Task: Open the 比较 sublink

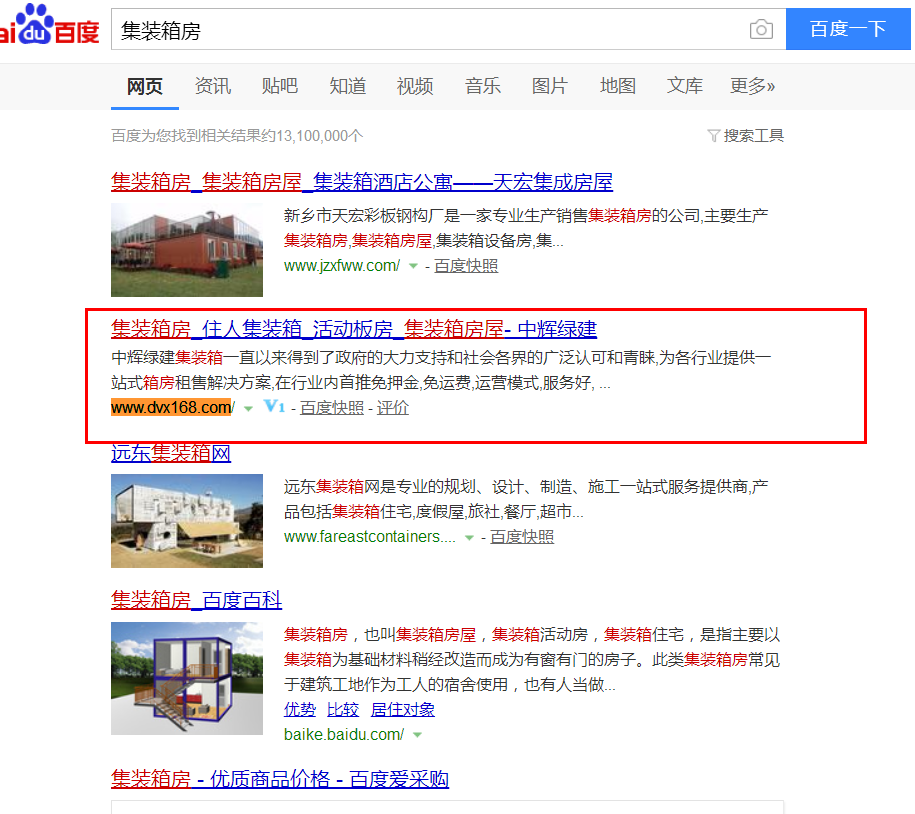Action: [x=343, y=710]
